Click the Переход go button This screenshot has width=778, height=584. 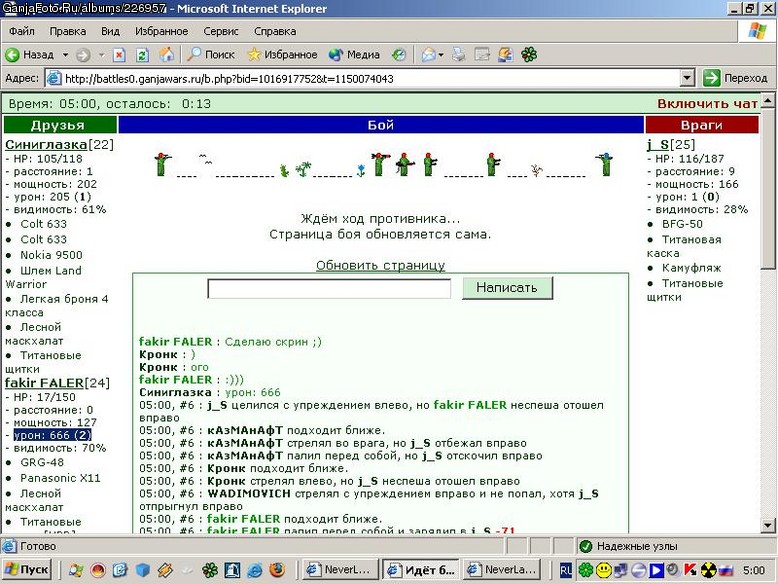coord(736,78)
